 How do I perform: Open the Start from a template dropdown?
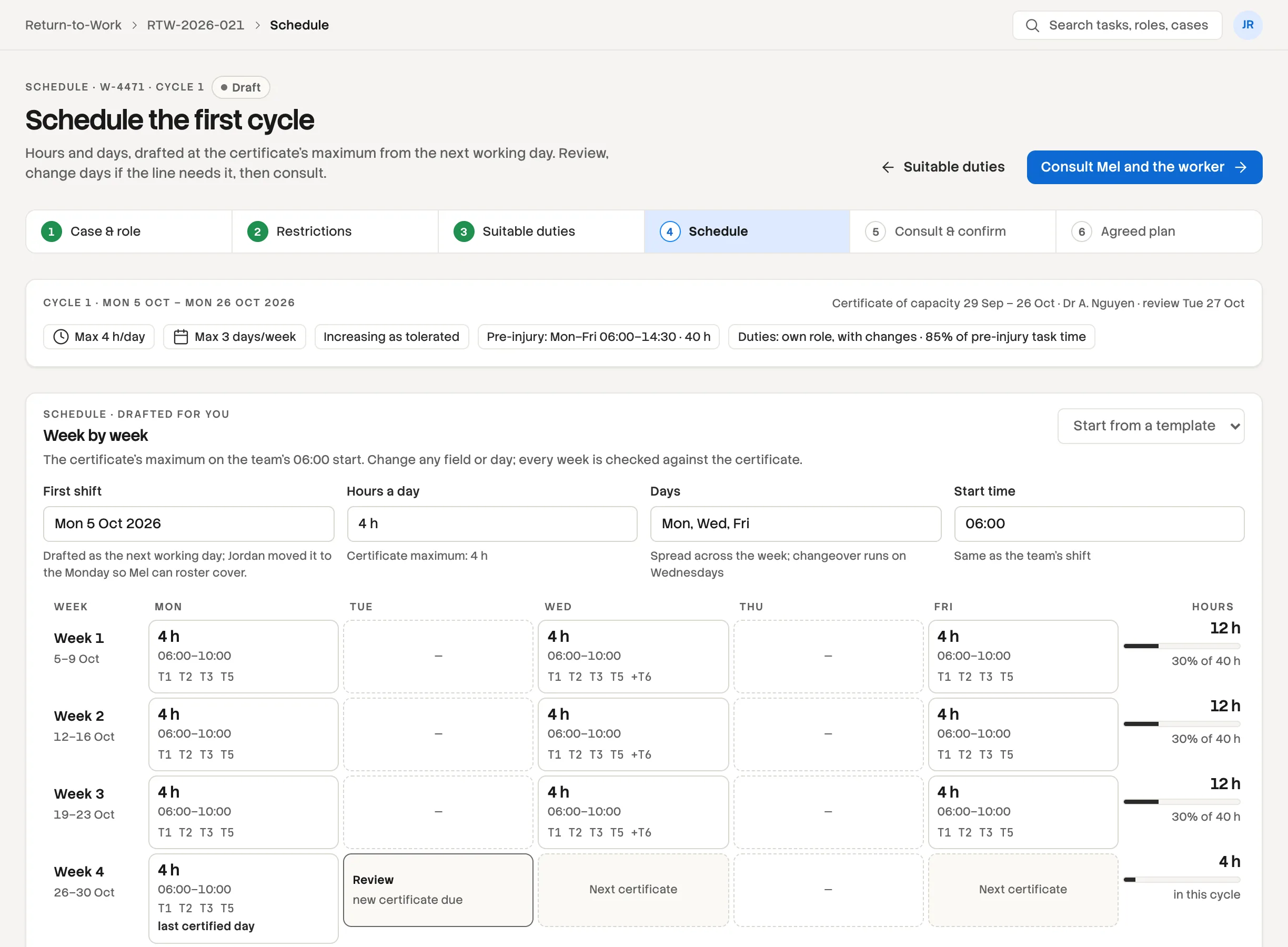1151,426
